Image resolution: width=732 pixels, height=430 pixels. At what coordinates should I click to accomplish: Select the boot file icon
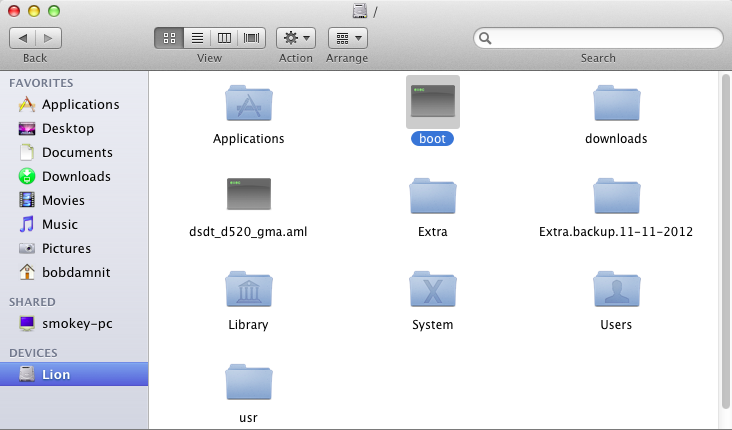point(432,103)
